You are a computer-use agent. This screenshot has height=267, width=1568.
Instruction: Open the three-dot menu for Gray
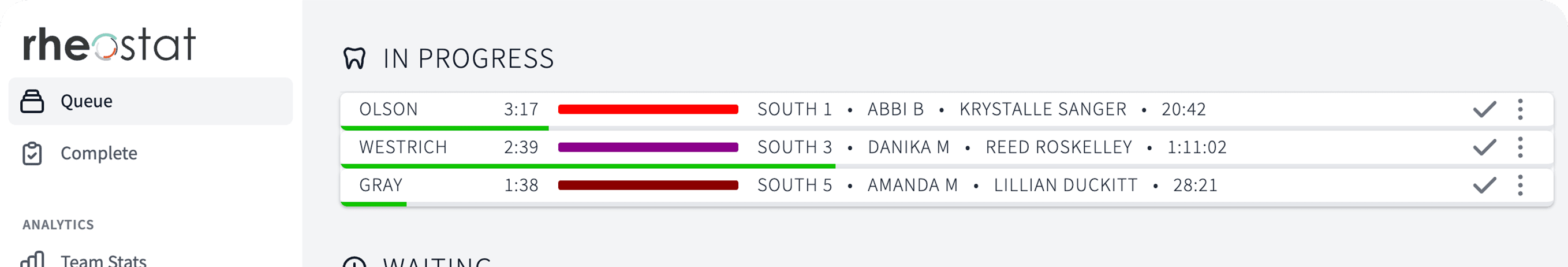pos(1520,186)
